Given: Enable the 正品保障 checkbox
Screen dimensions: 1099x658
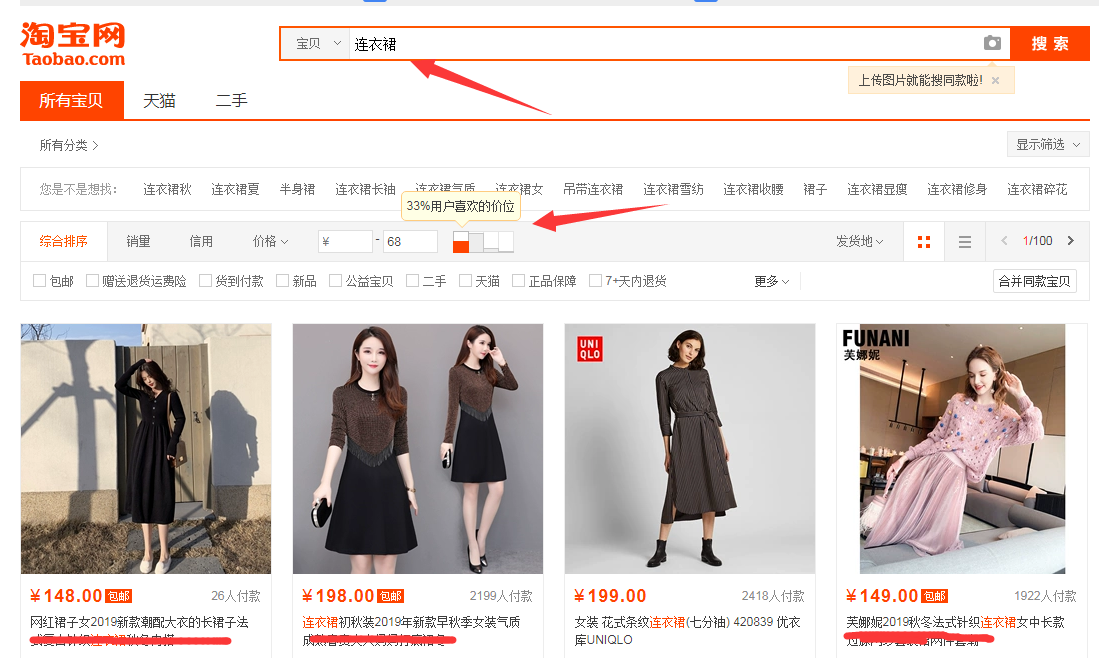Looking at the screenshot, I should coord(518,281).
